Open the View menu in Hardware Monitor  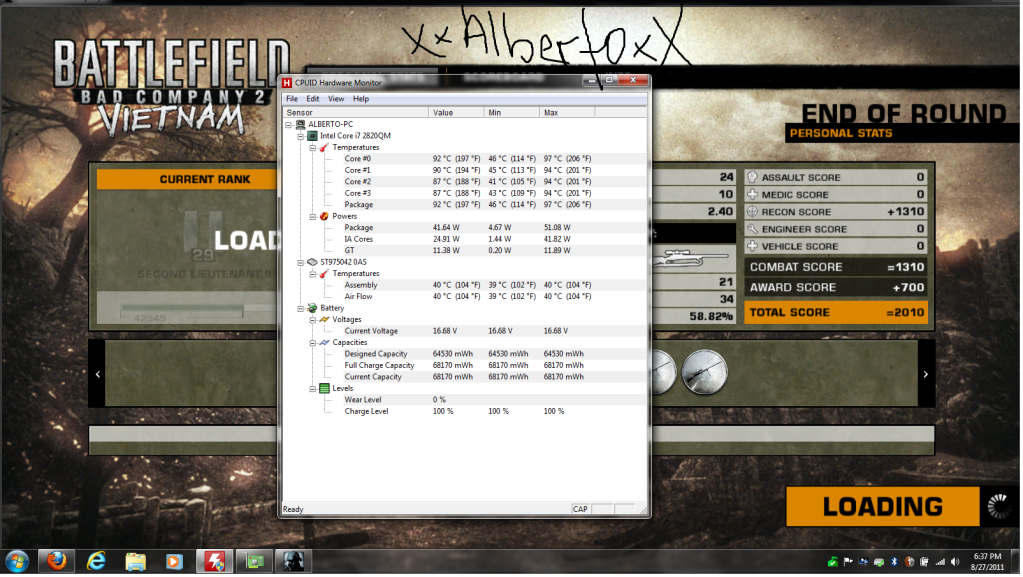(x=335, y=99)
